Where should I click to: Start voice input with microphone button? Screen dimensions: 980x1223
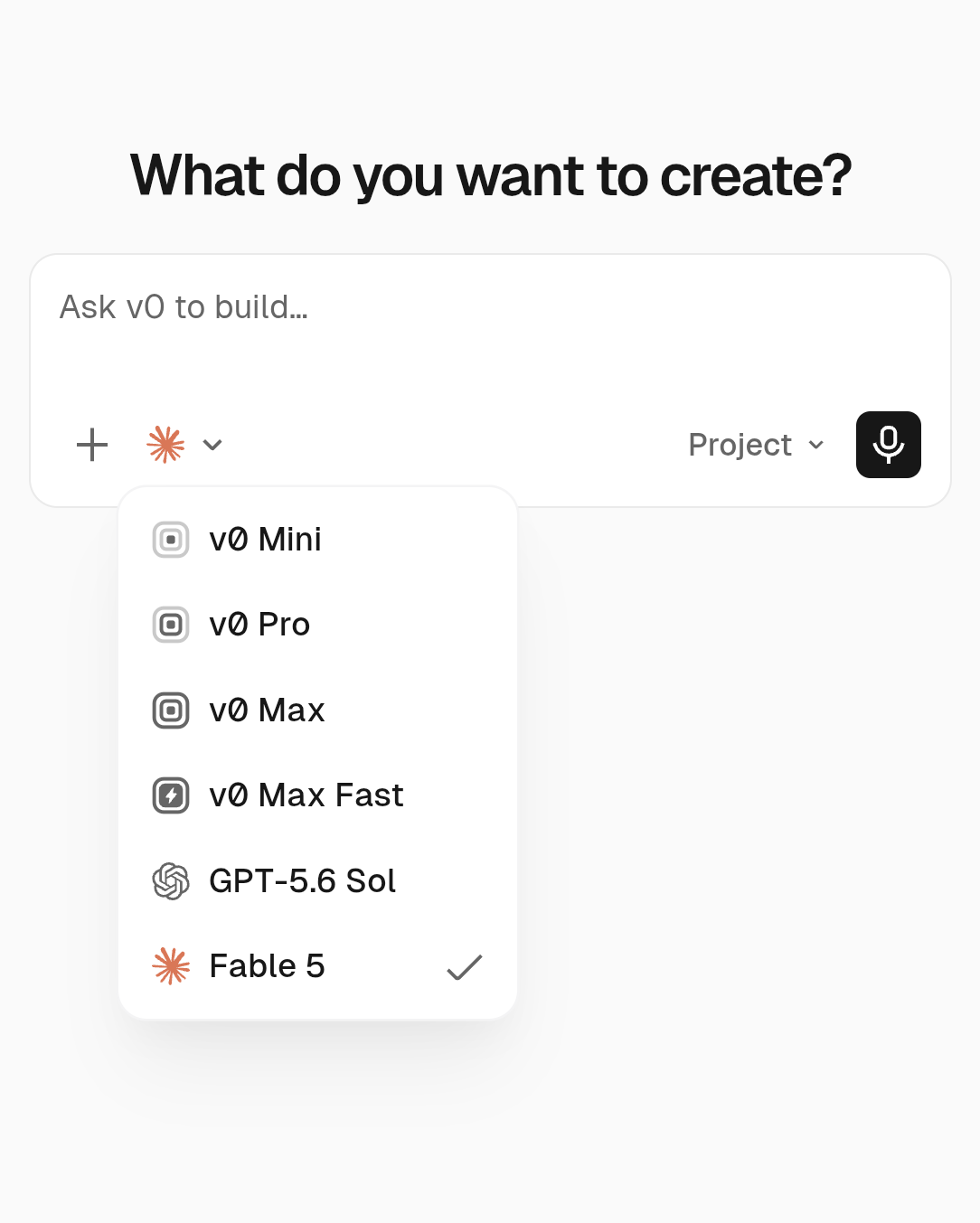(x=889, y=445)
